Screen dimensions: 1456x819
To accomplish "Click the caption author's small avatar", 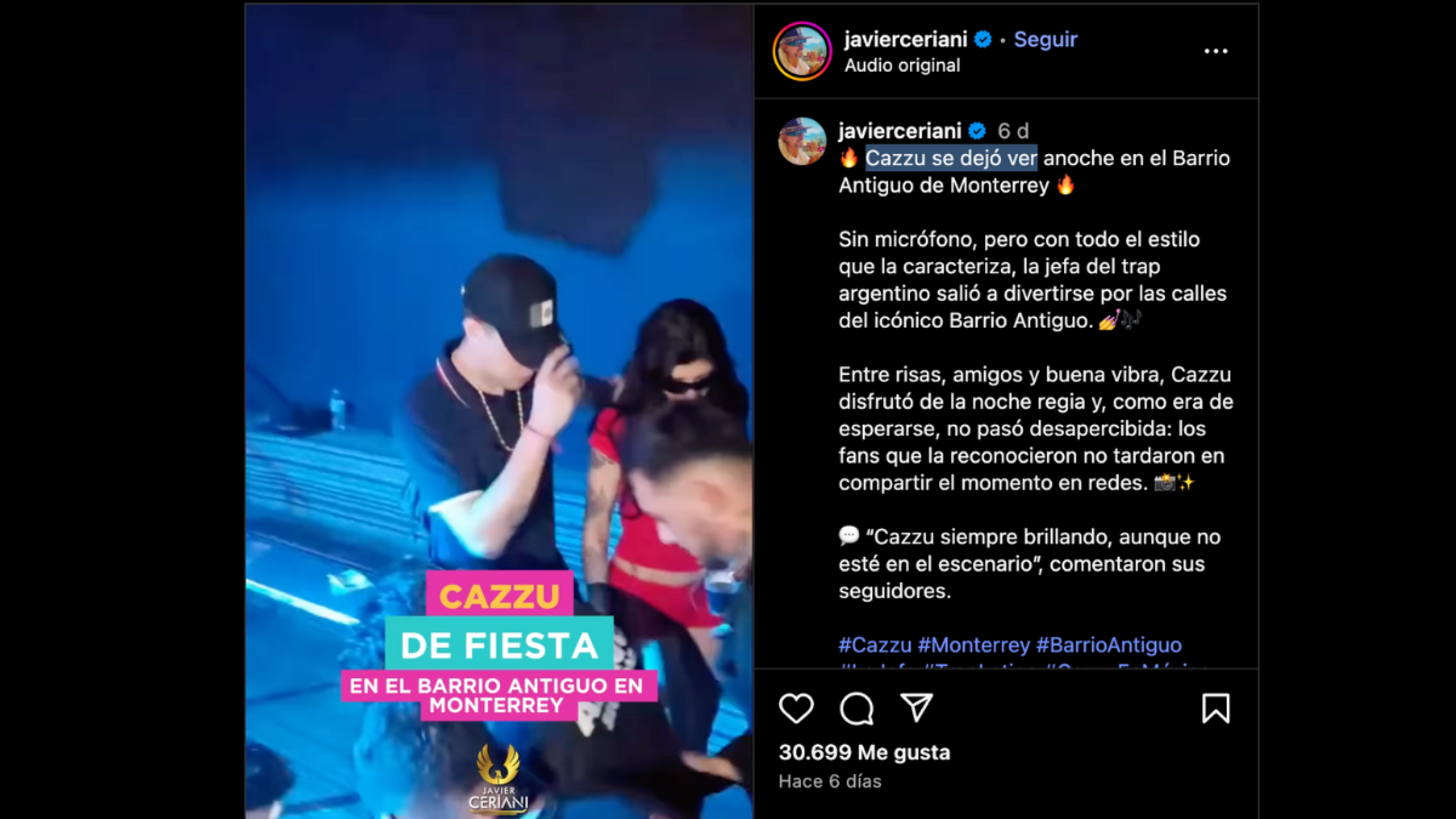I will [802, 141].
